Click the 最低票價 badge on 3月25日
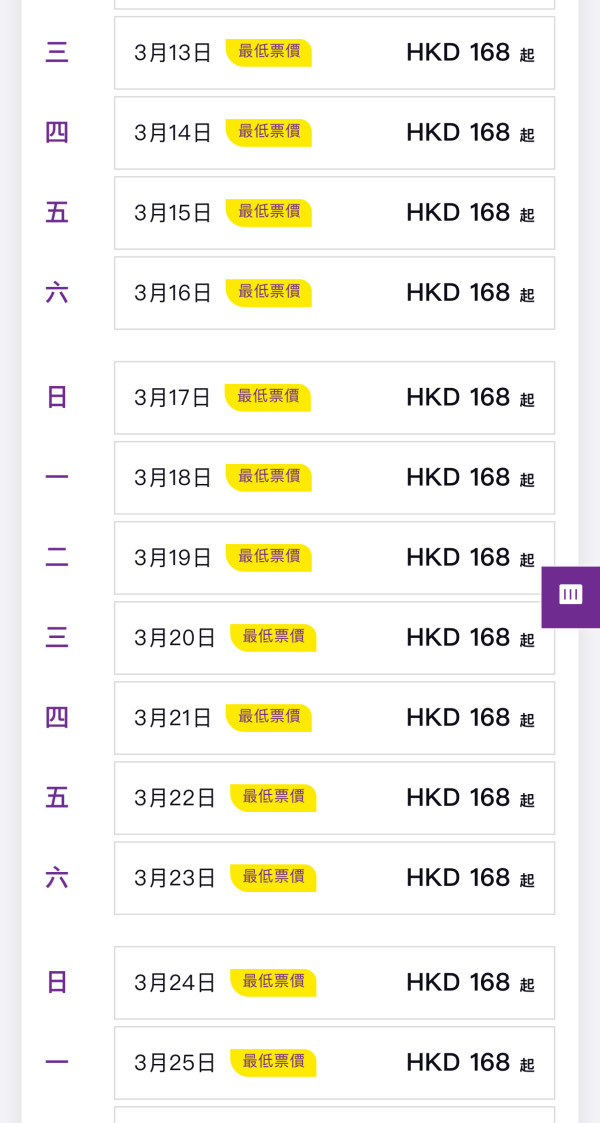Viewport: 600px width, 1123px height. (273, 1062)
